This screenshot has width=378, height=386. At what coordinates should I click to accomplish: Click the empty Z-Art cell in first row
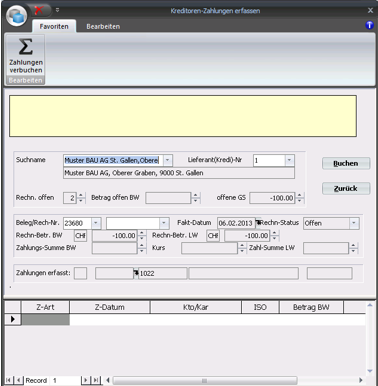[45, 319]
